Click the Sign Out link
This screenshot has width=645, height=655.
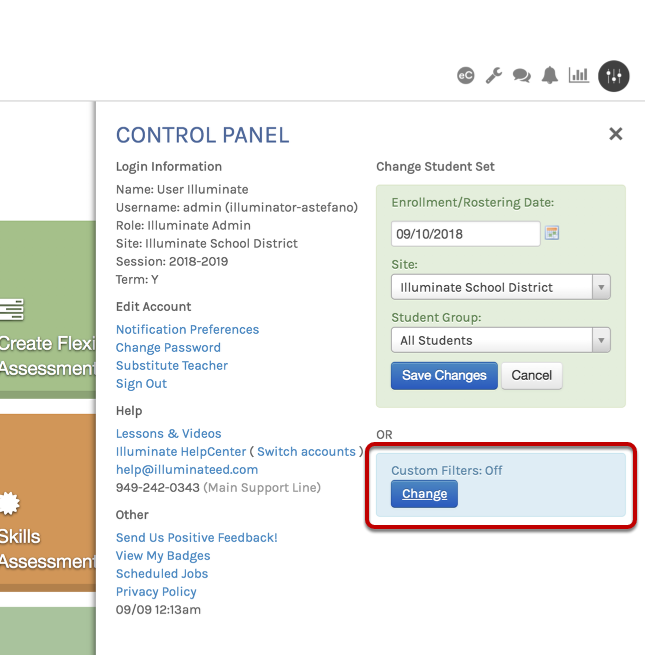click(141, 383)
